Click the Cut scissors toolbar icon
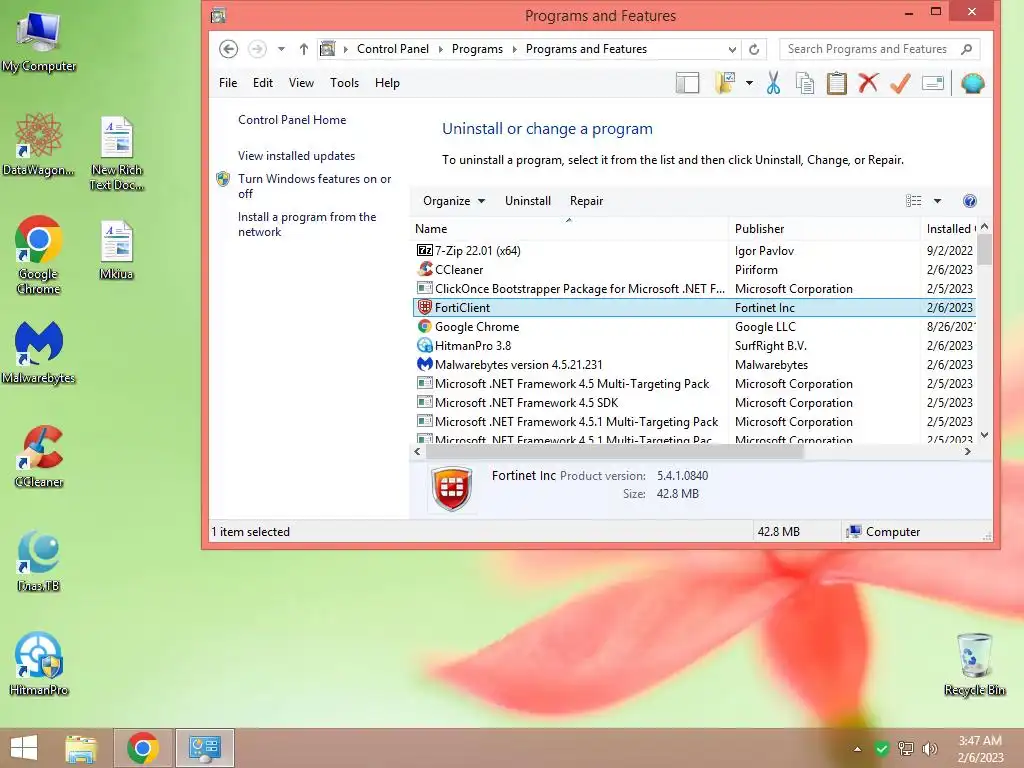 pyautogui.click(x=773, y=83)
